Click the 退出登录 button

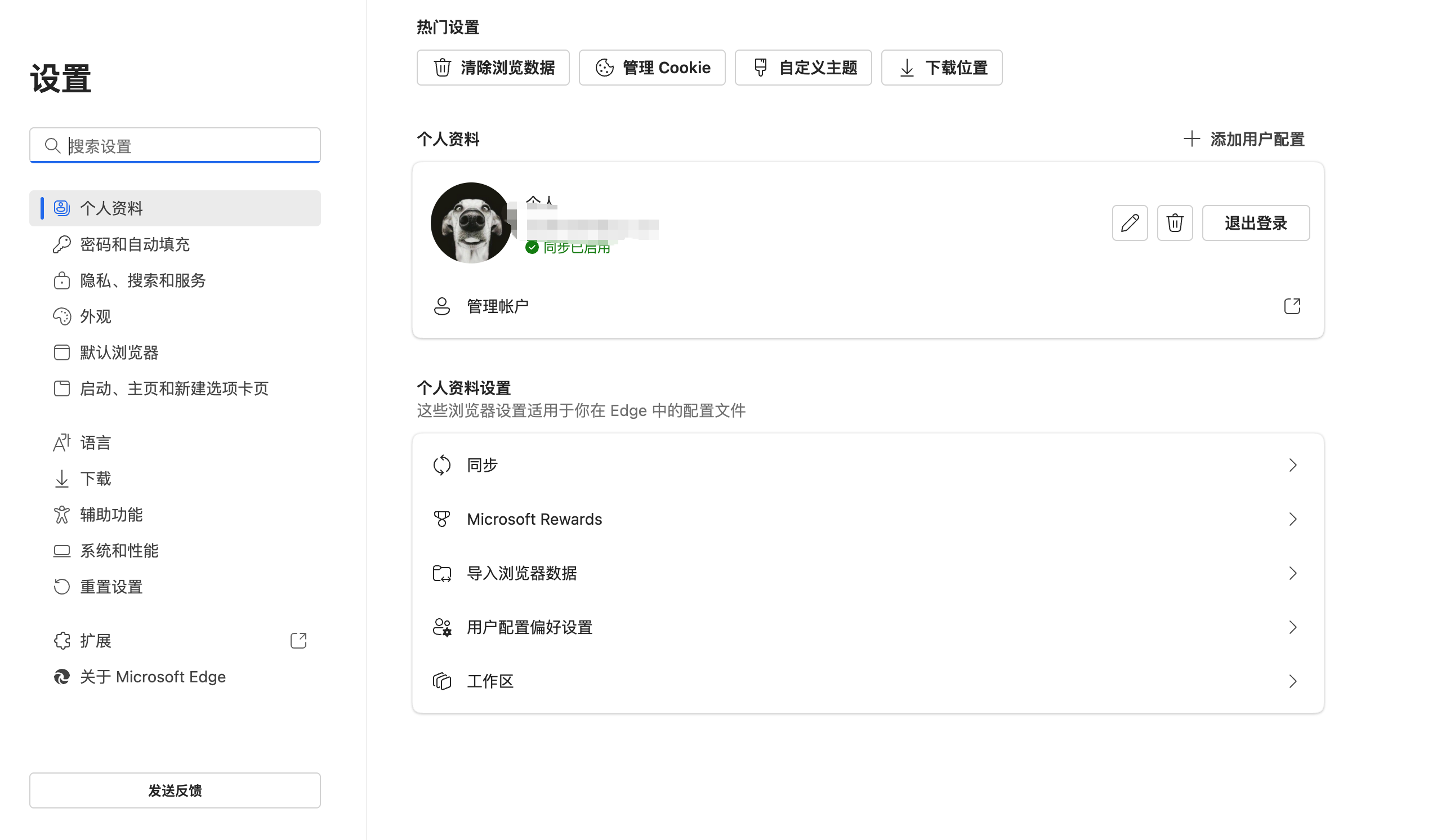click(x=1256, y=223)
